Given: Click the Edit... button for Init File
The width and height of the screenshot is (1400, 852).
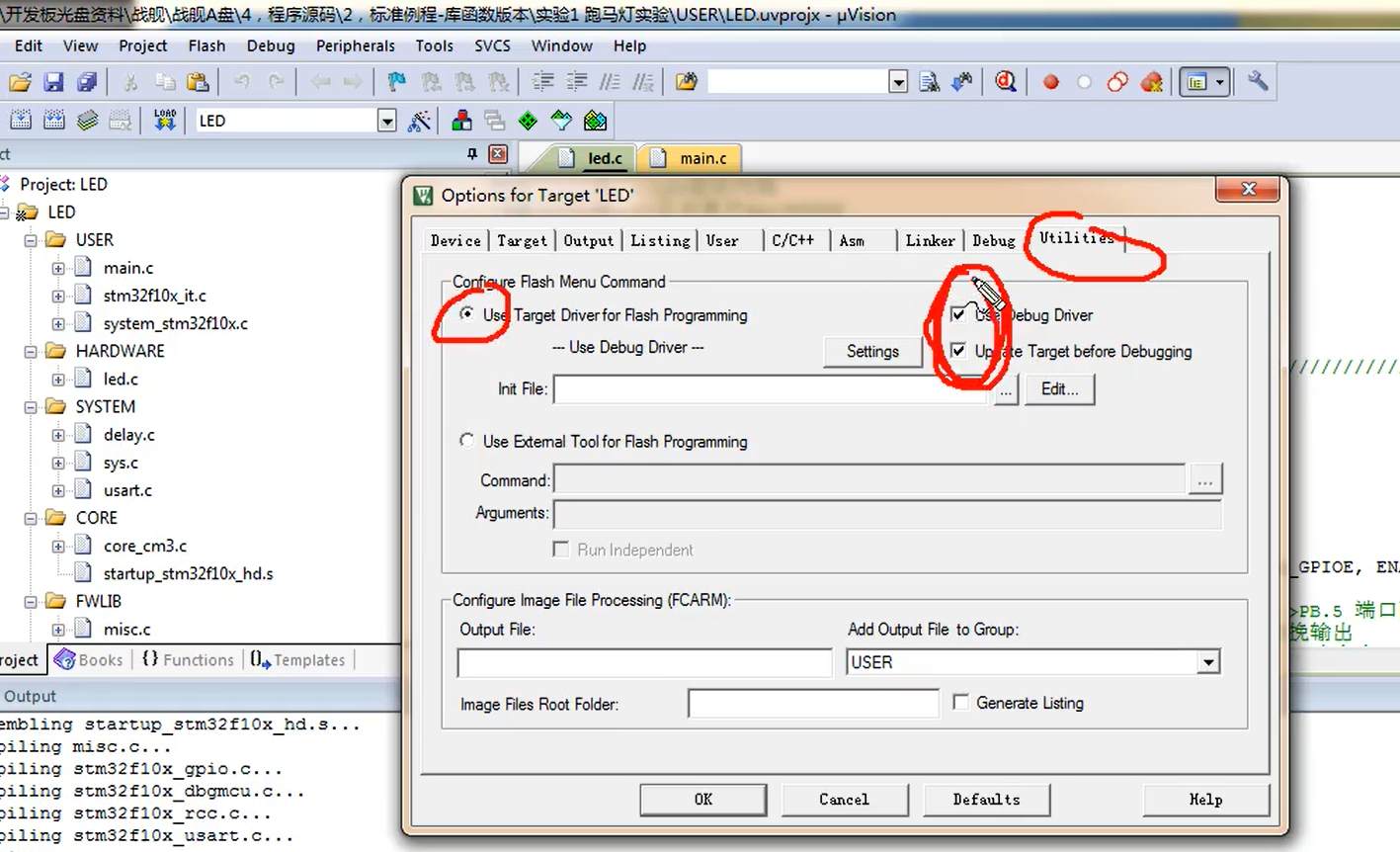Looking at the screenshot, I should 1059,388.
